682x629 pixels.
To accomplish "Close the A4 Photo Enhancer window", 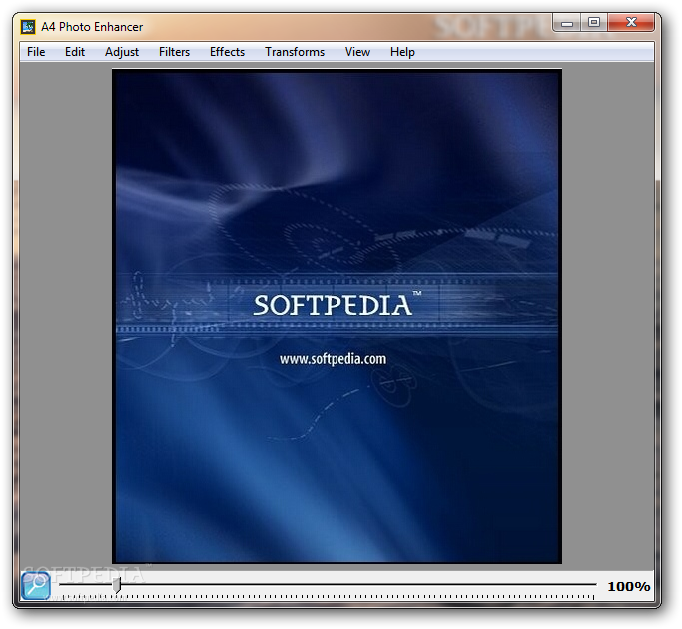I will pos(631,23).
